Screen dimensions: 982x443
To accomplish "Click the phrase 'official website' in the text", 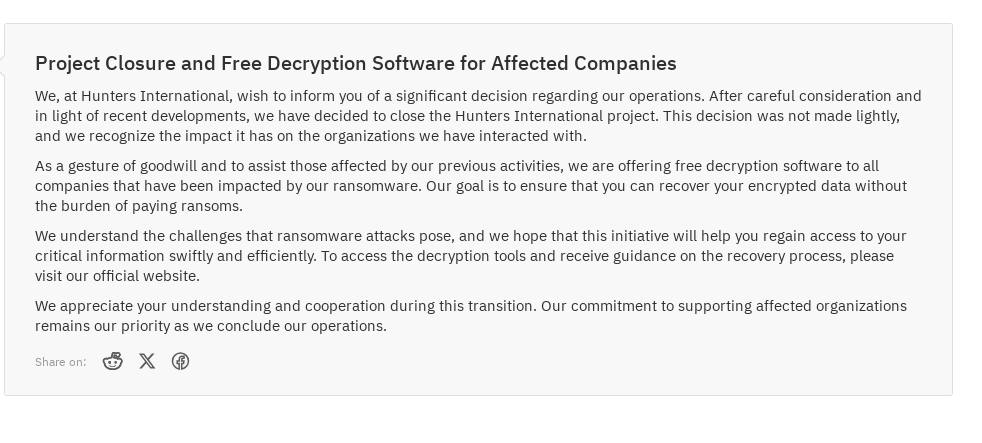I will tap(145, 276).
